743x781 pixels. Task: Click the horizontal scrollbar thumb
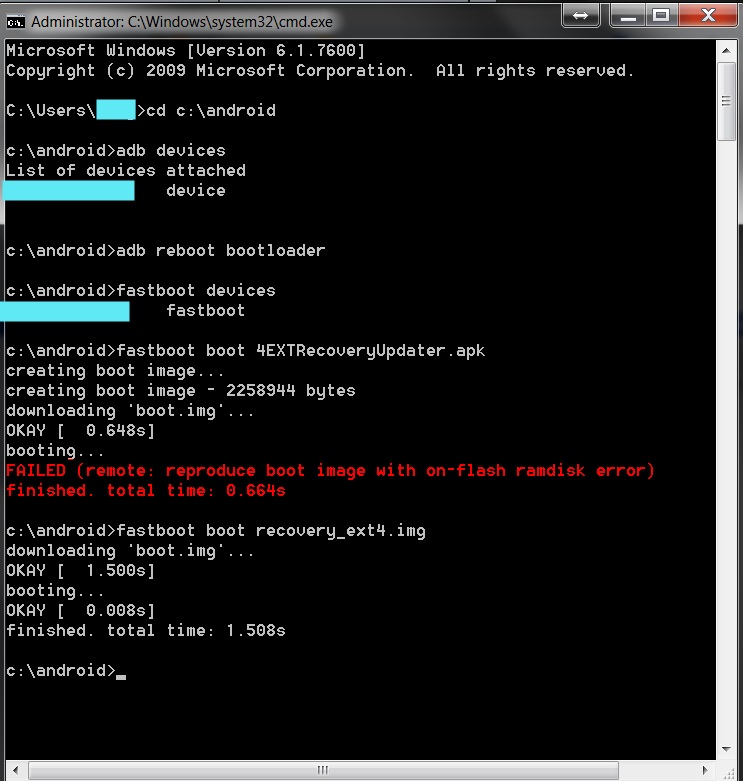click(320, 771)
